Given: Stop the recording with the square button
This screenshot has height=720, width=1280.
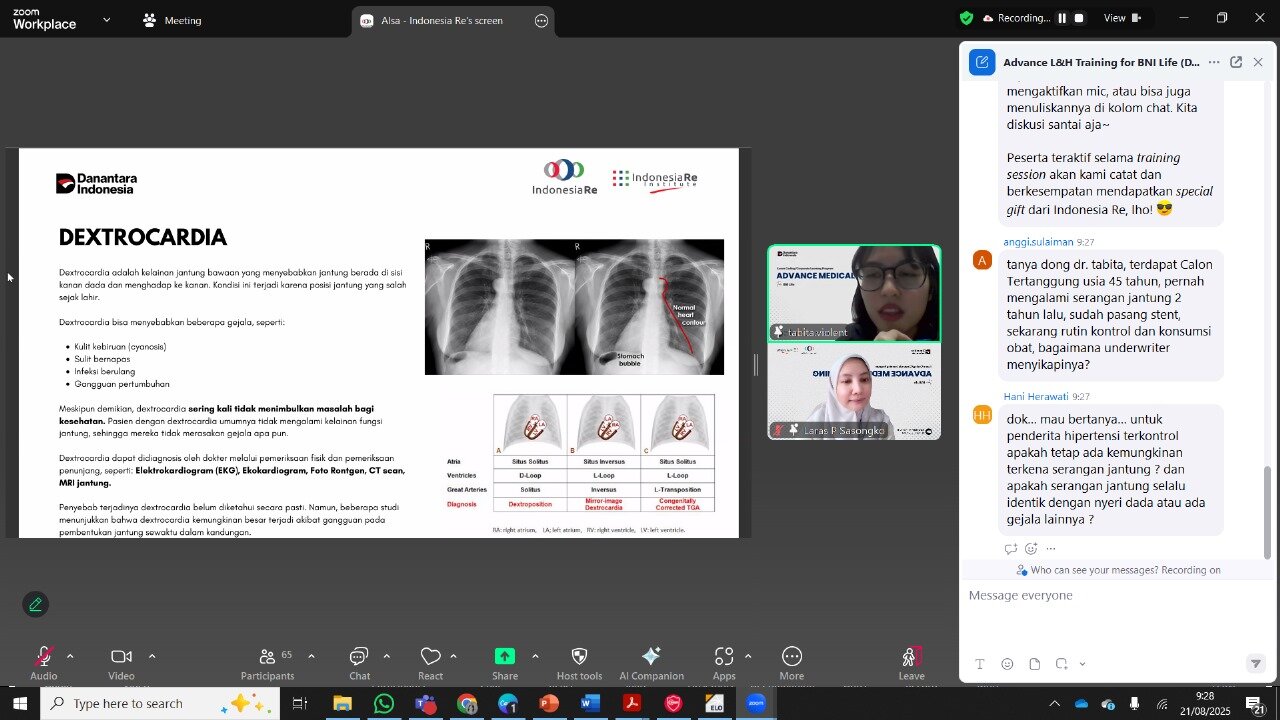Looking at the screenshot, I should click(1079, 18).
